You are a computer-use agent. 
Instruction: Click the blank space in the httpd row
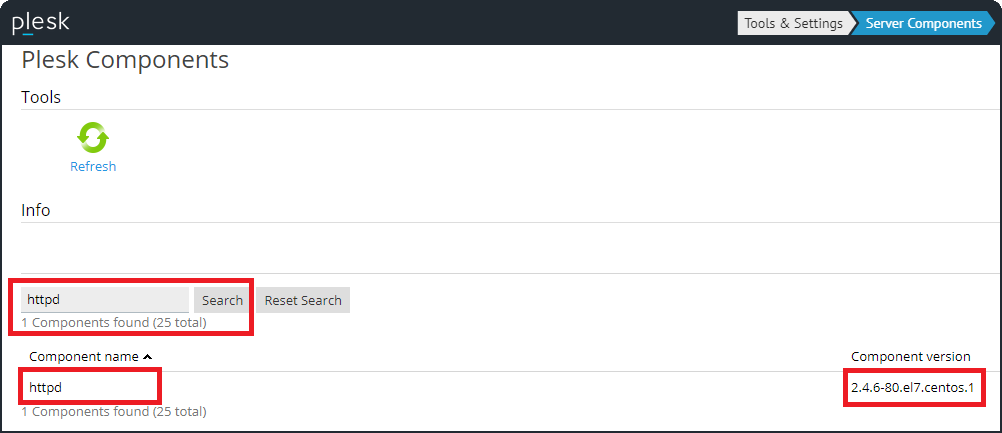500,387
